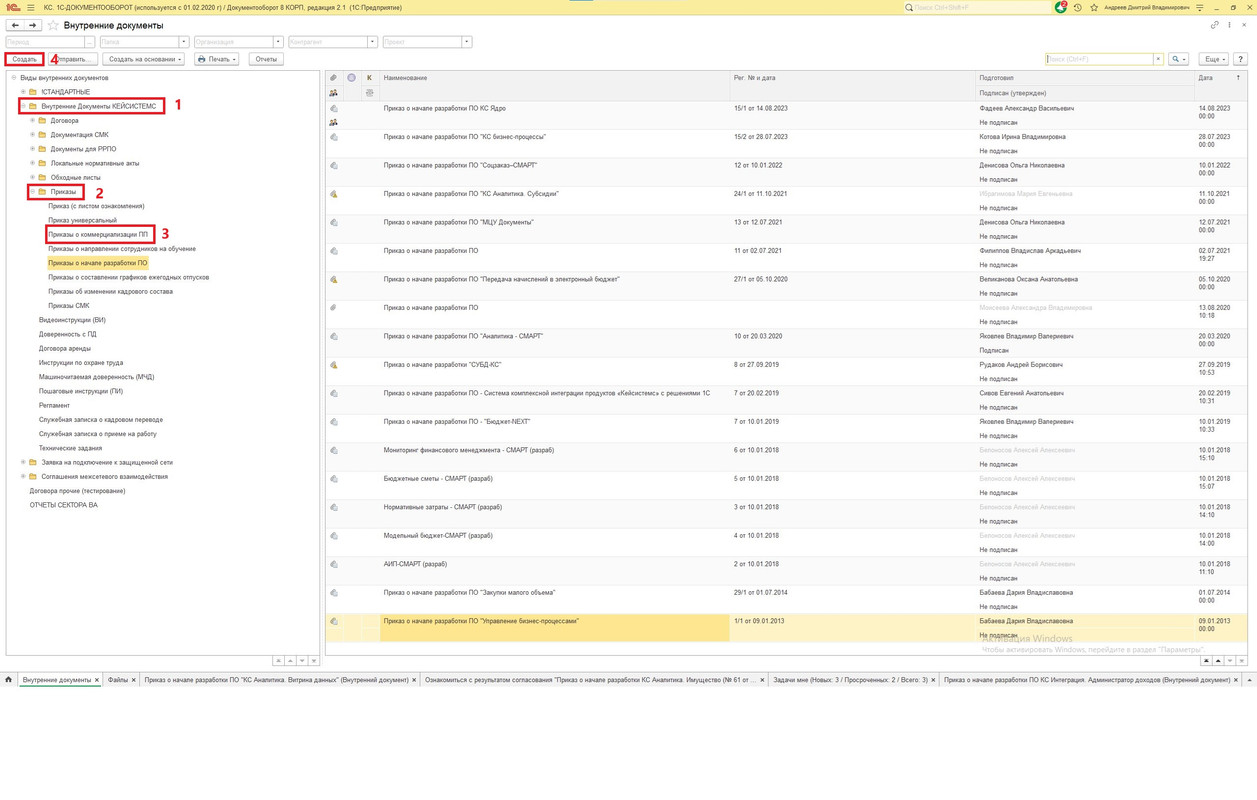Click the round status column header icon
This screenshot has width=1257, height=800.
pyautogui.click(x=351, y=77)
